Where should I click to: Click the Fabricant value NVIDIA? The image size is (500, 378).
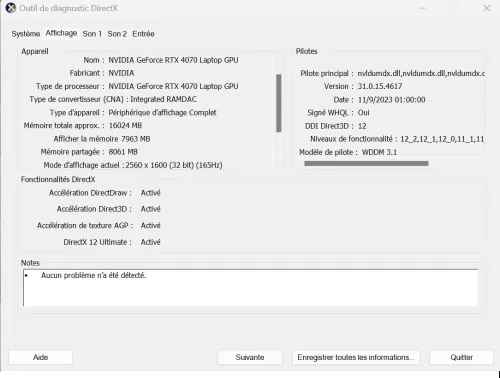[121, 73]
